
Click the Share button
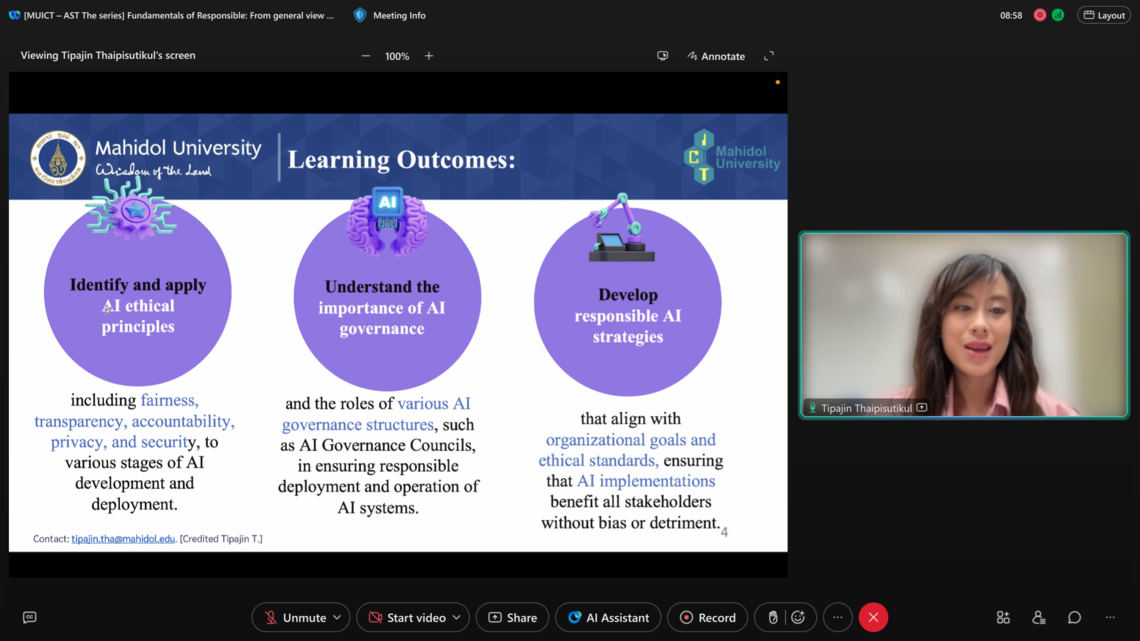(512, 618)
